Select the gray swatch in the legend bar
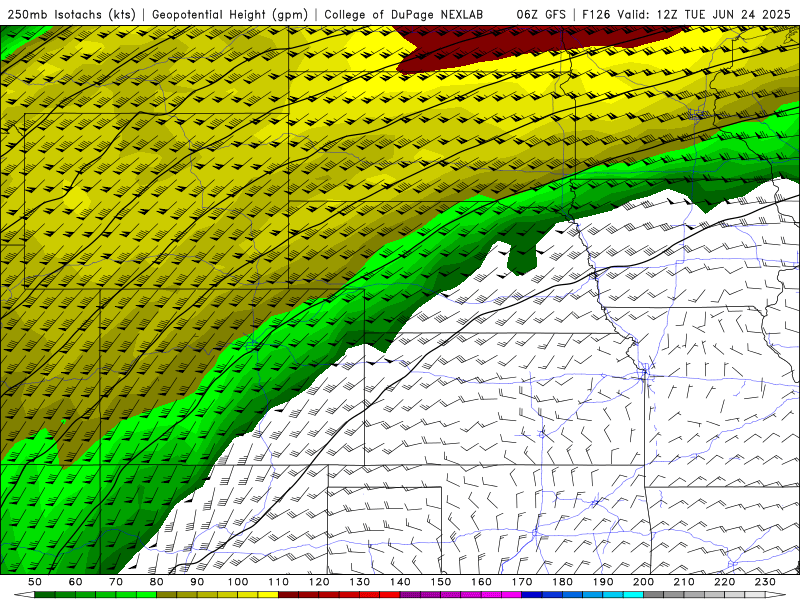 click(x=654, y=595)
